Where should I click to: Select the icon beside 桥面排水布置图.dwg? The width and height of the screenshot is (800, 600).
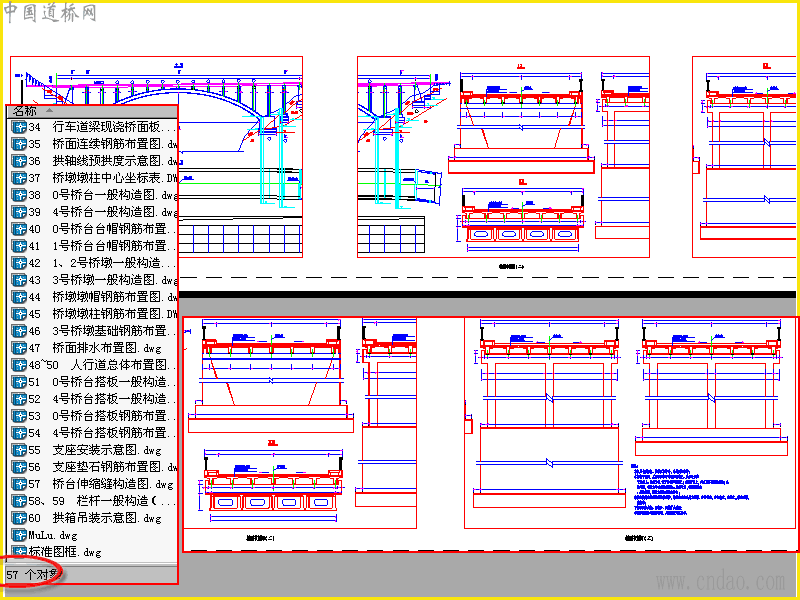pyautogui.click(x=19, y=348)
